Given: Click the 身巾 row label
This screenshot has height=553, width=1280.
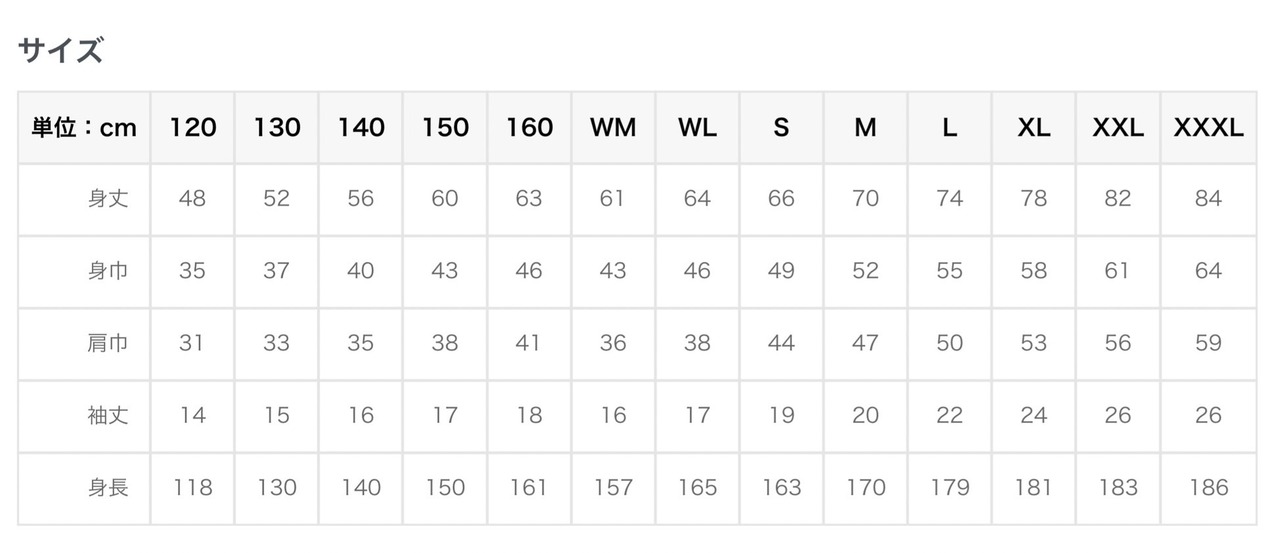Looking at the screenshot, I should [x=108, y=270].
